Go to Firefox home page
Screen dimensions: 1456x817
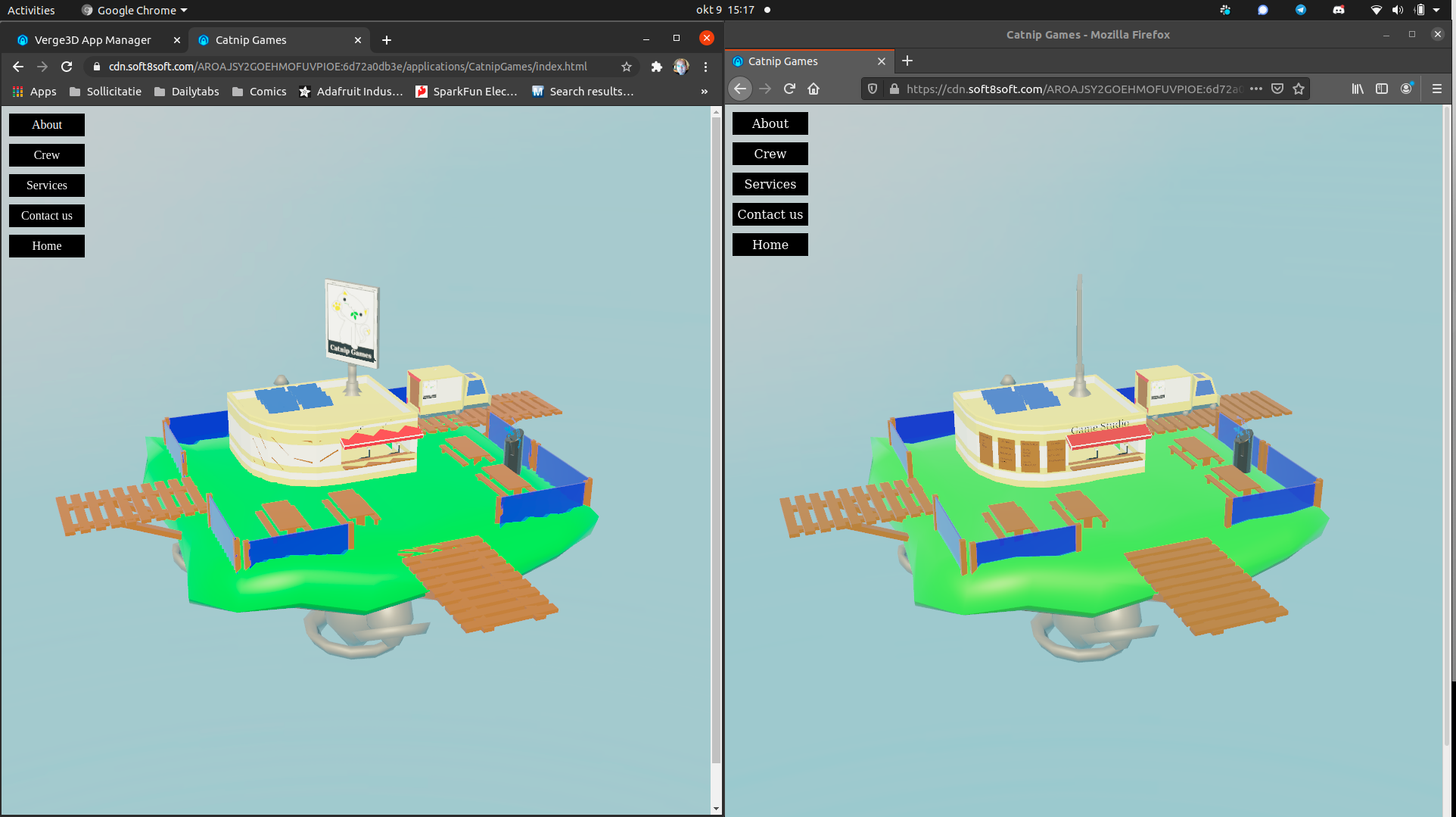click(x=814, y=89)
